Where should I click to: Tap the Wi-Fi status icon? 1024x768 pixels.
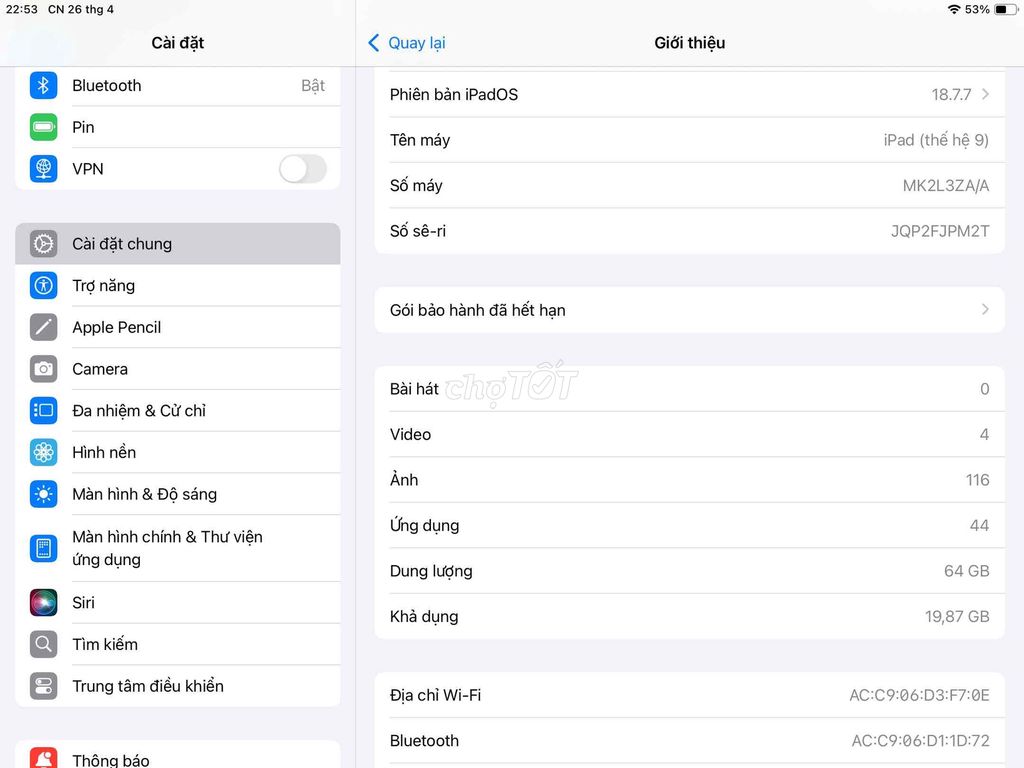[x=954, y=9]
